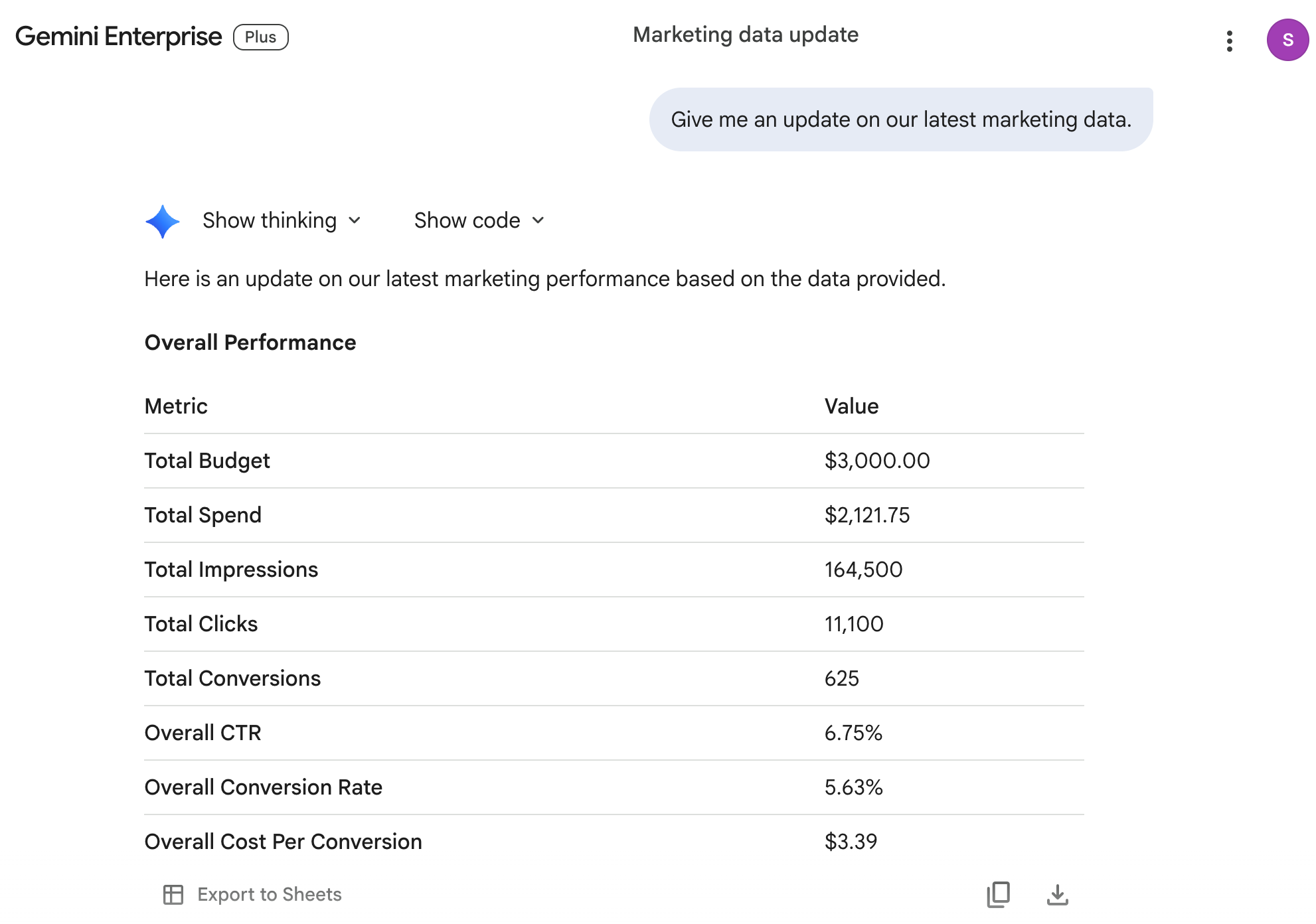The width and height of the screenshot is (1316, 924).
Task: Click the Gemini Enterprise logo text
Action: tap(118, 37)
